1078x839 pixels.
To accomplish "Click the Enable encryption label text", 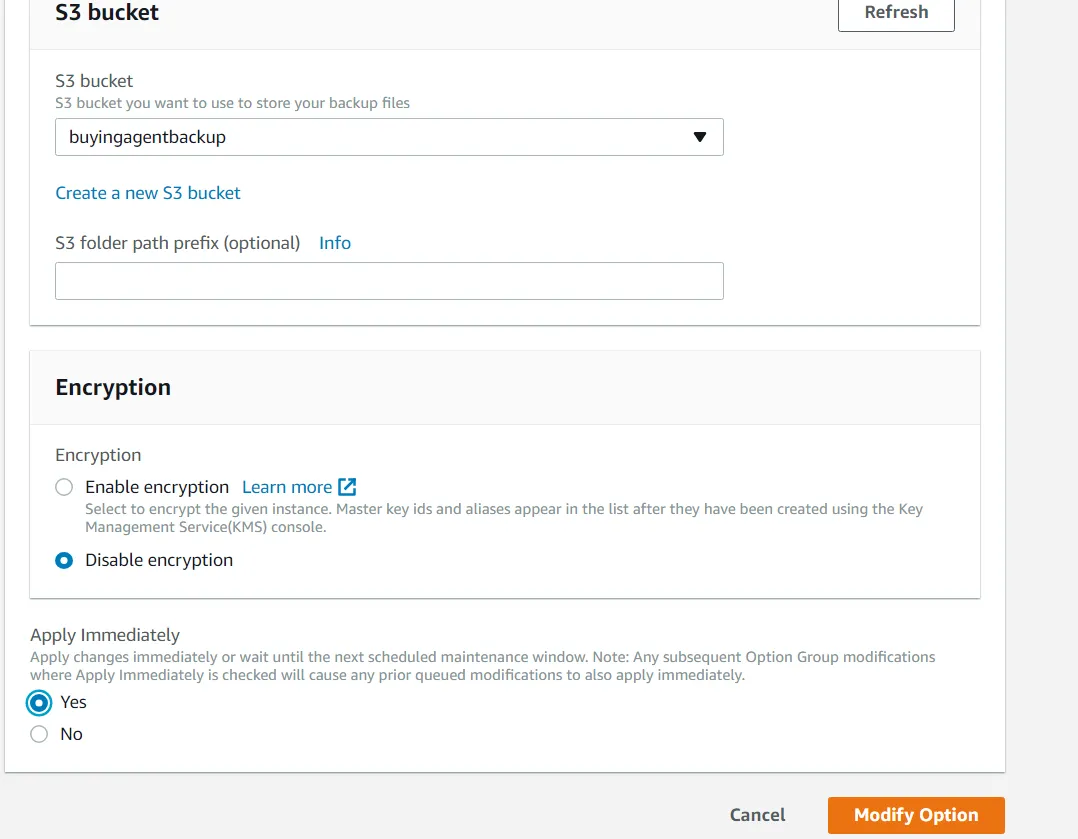I will (157, 487).
